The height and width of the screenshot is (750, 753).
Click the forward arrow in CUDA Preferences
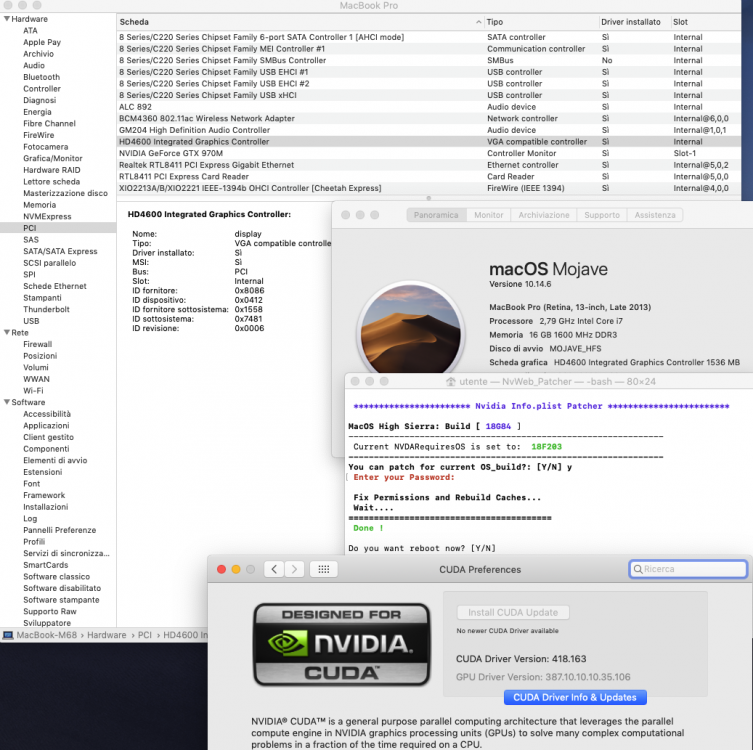(x=294, y=569)
